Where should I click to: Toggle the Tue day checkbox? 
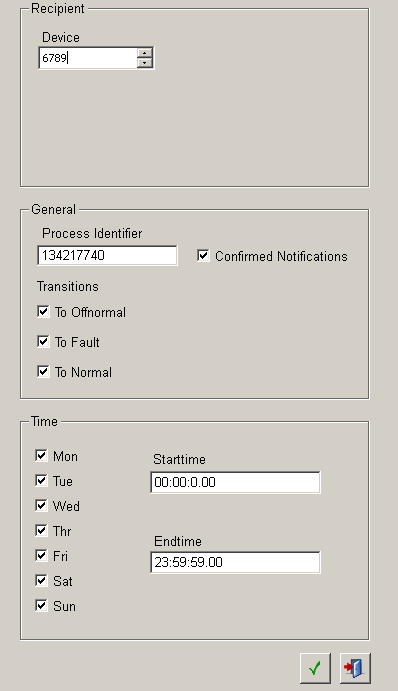(x=41, y=480)
